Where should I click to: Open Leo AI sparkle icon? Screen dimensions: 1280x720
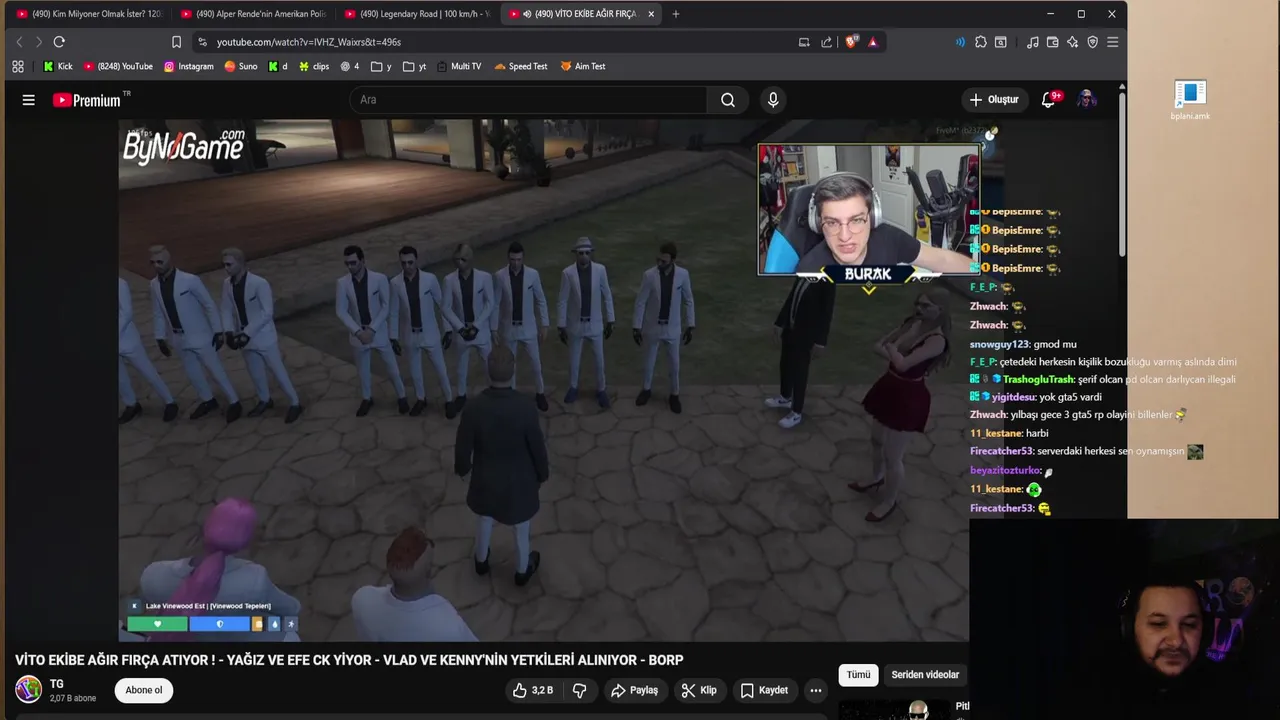[1073, 42]
